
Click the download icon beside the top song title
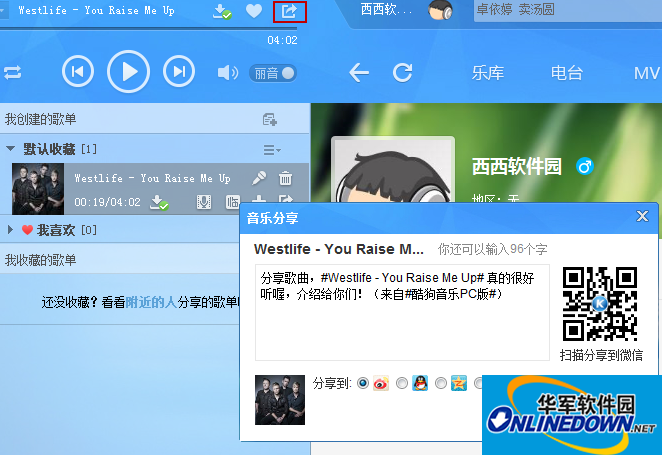pyautogui.click(x=222, y=11)
